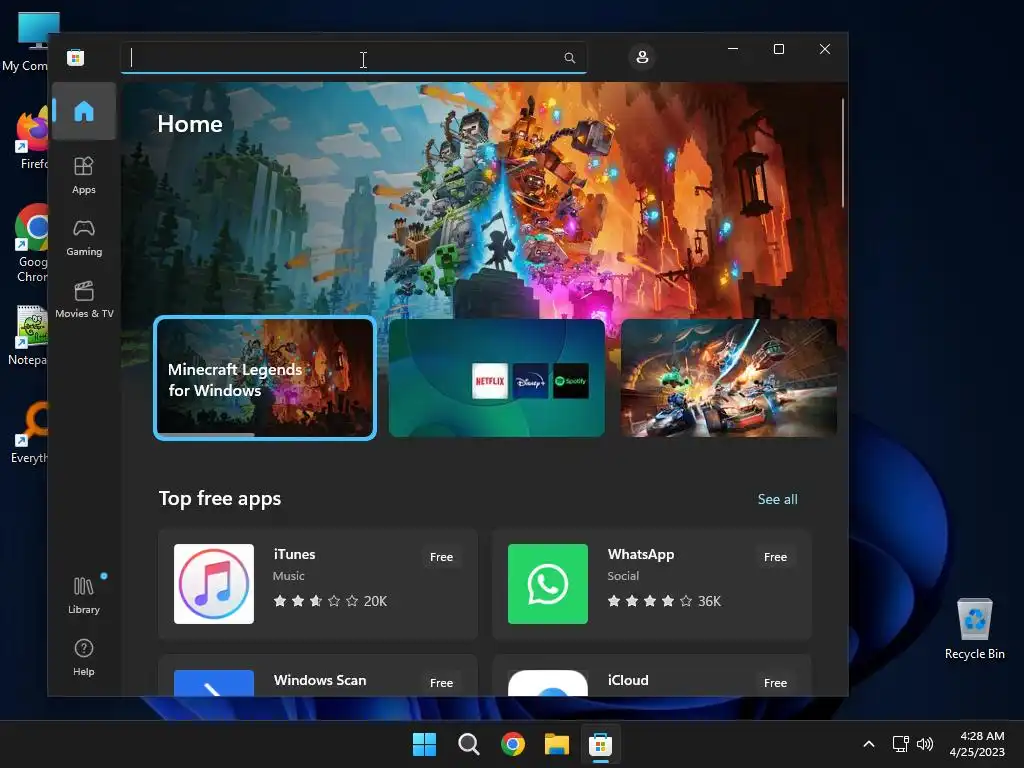This screenshot has height=768, width=1024.
Task: Click the Free button for WhatsApp
Action: tap(775, 557)
